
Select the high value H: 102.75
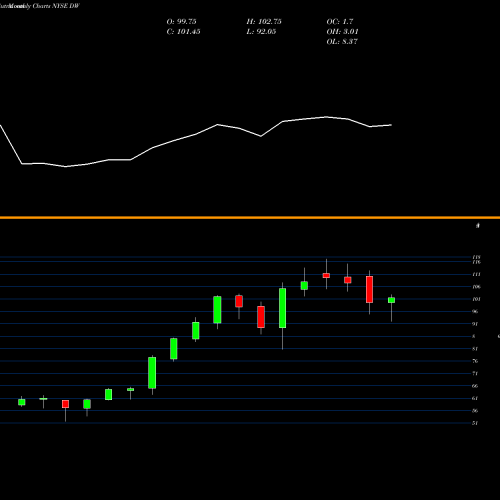click(264, 22)
